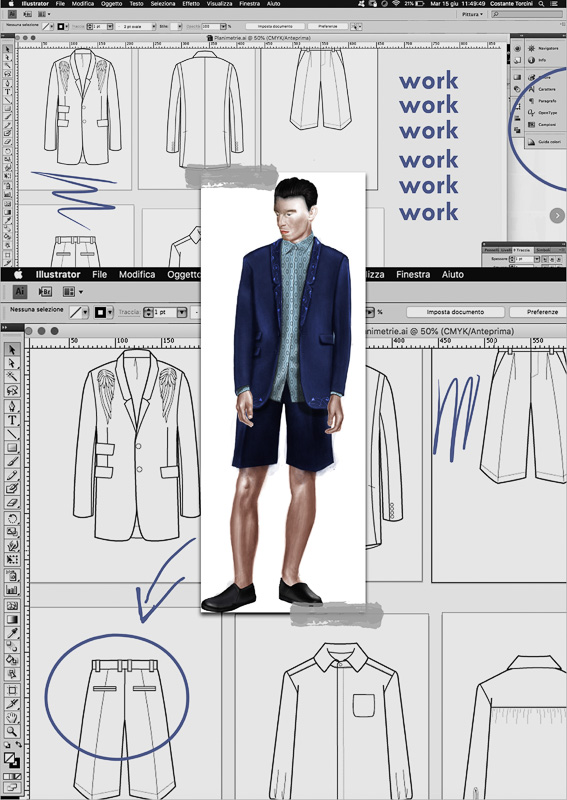Open the Aiuto menu in larger menu bar
The height and width of the screenshot is (800, 567).
click(x=453, y=274)
